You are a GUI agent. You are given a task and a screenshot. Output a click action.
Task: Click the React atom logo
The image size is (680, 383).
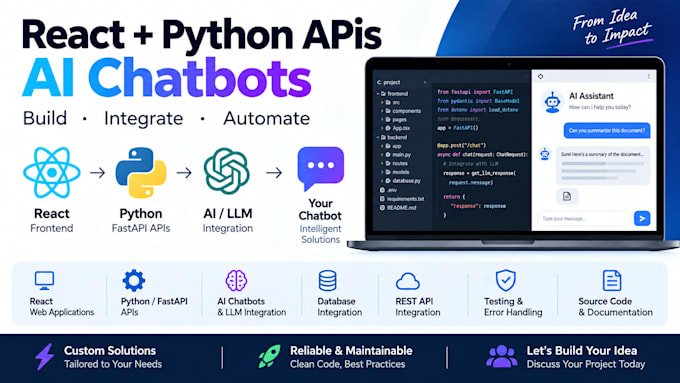click(52, 172)
